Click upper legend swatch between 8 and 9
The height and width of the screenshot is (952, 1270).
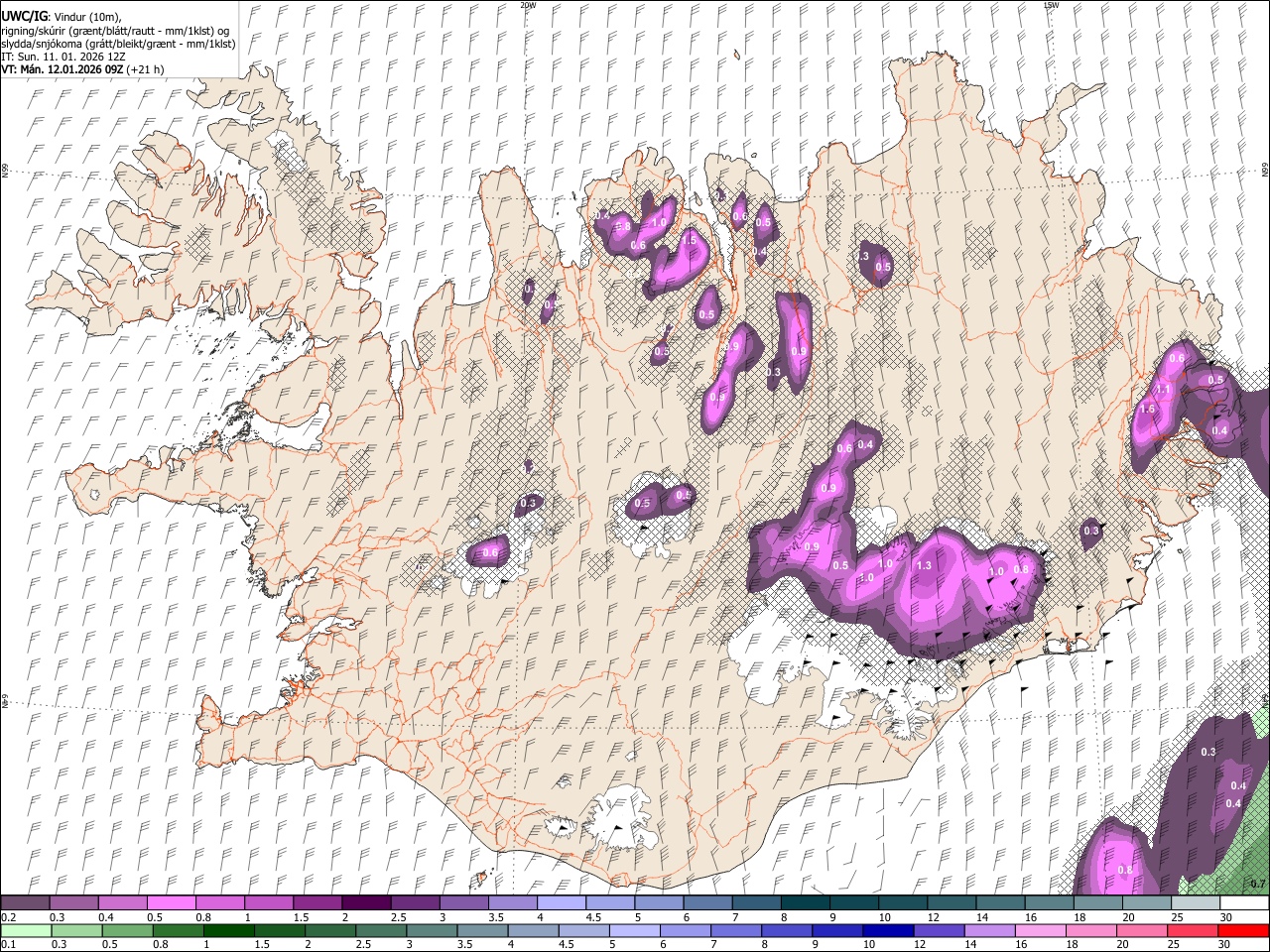pyautogui.click(x=805, y=903)
